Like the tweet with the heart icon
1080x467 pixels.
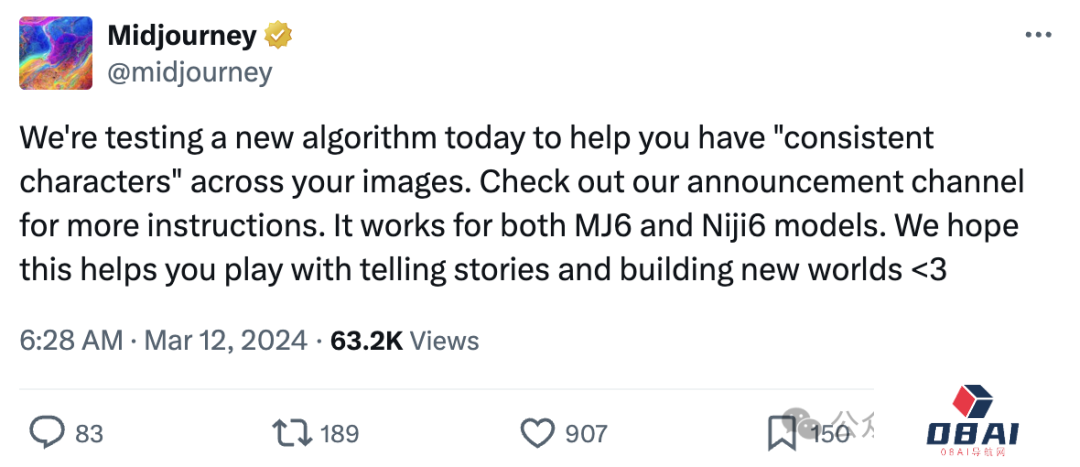coord(538,433)
